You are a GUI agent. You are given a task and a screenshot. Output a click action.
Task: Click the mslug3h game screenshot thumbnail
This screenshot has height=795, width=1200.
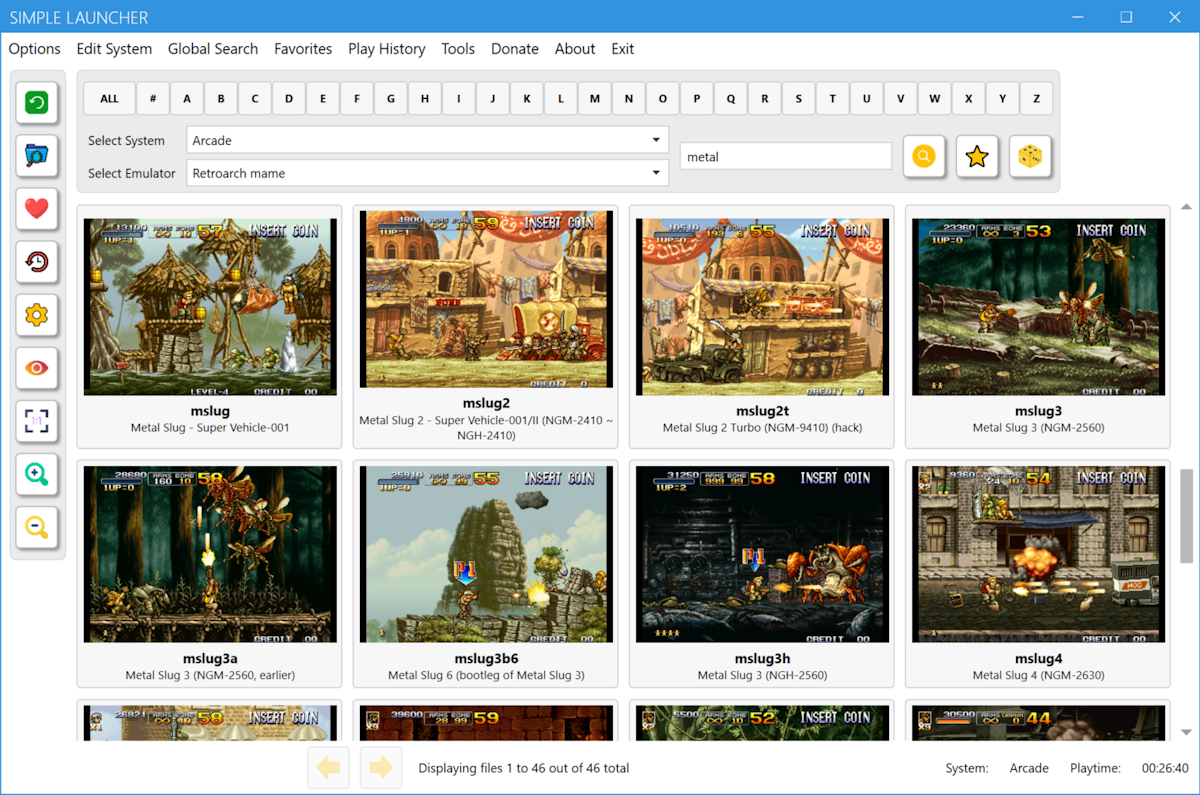click(762, 554)
